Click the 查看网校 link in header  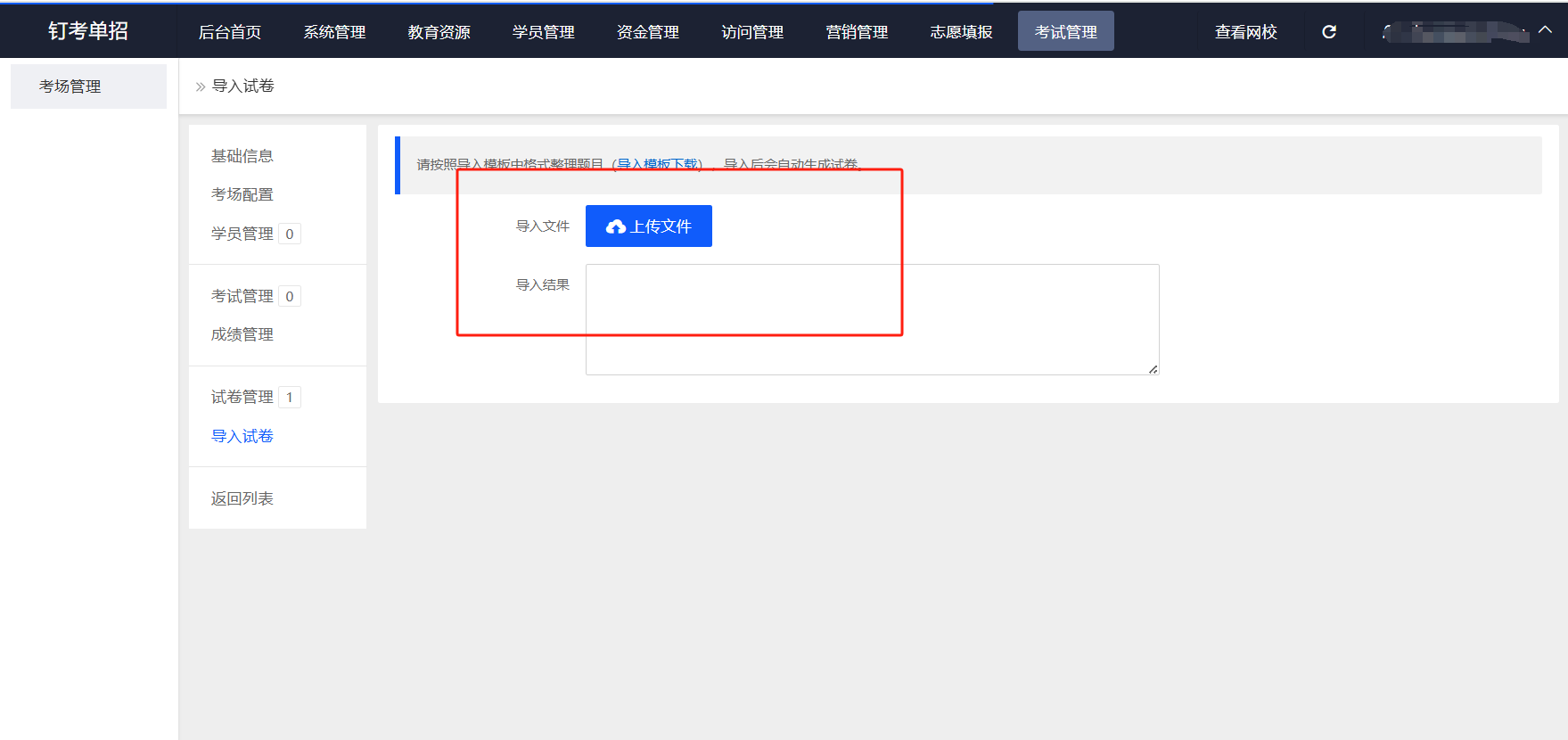point(1245,32)
